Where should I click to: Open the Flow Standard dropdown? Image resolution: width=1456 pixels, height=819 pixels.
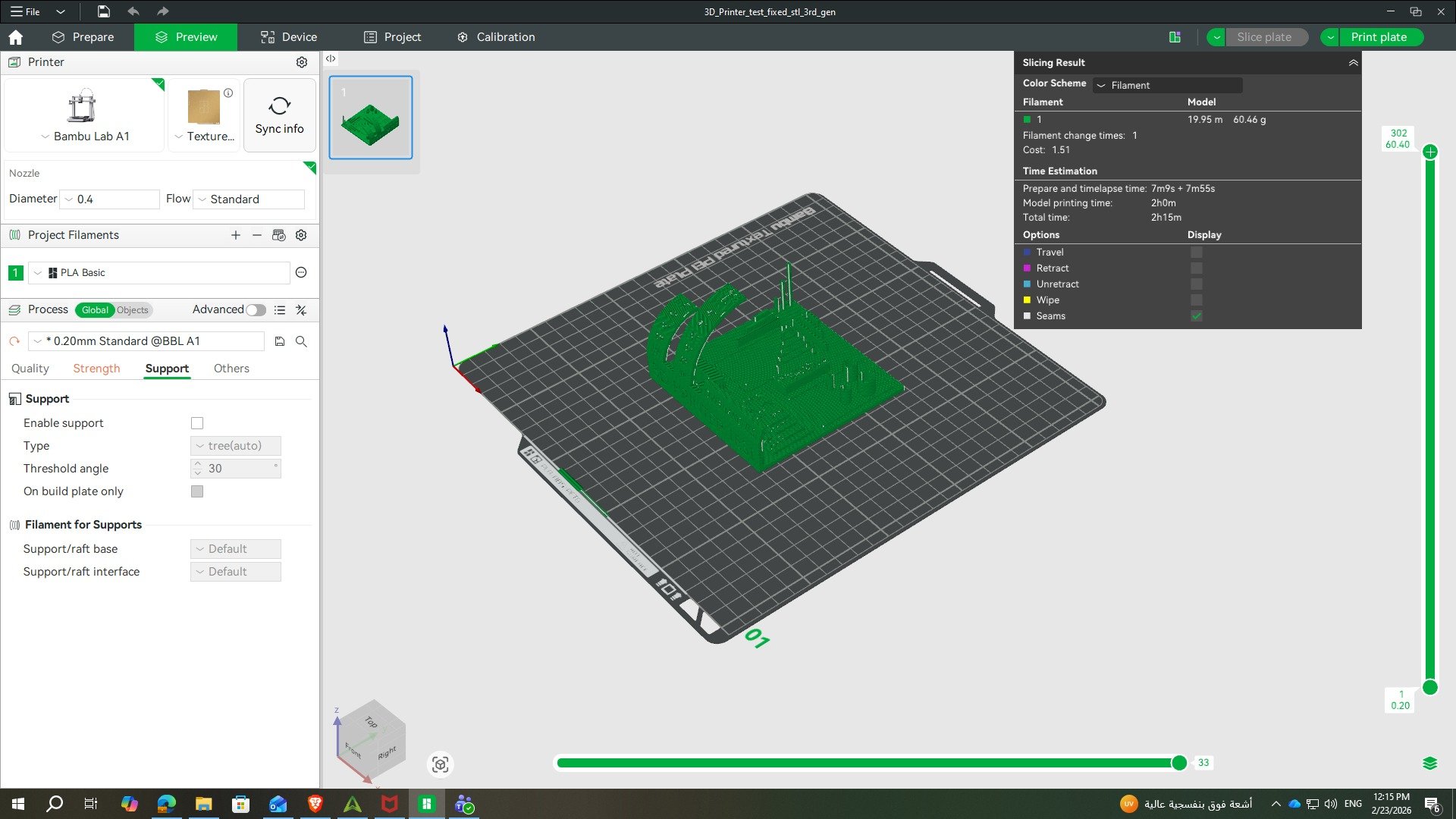click(249, 199)
